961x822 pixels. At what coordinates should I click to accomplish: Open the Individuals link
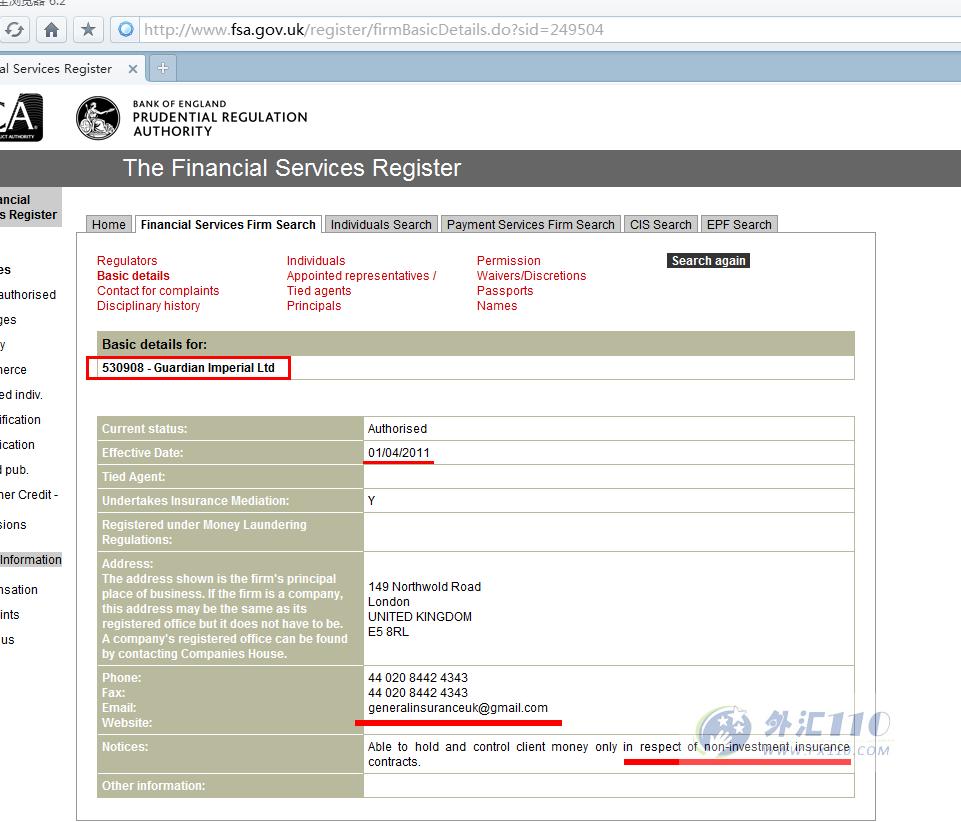point(316,261)
